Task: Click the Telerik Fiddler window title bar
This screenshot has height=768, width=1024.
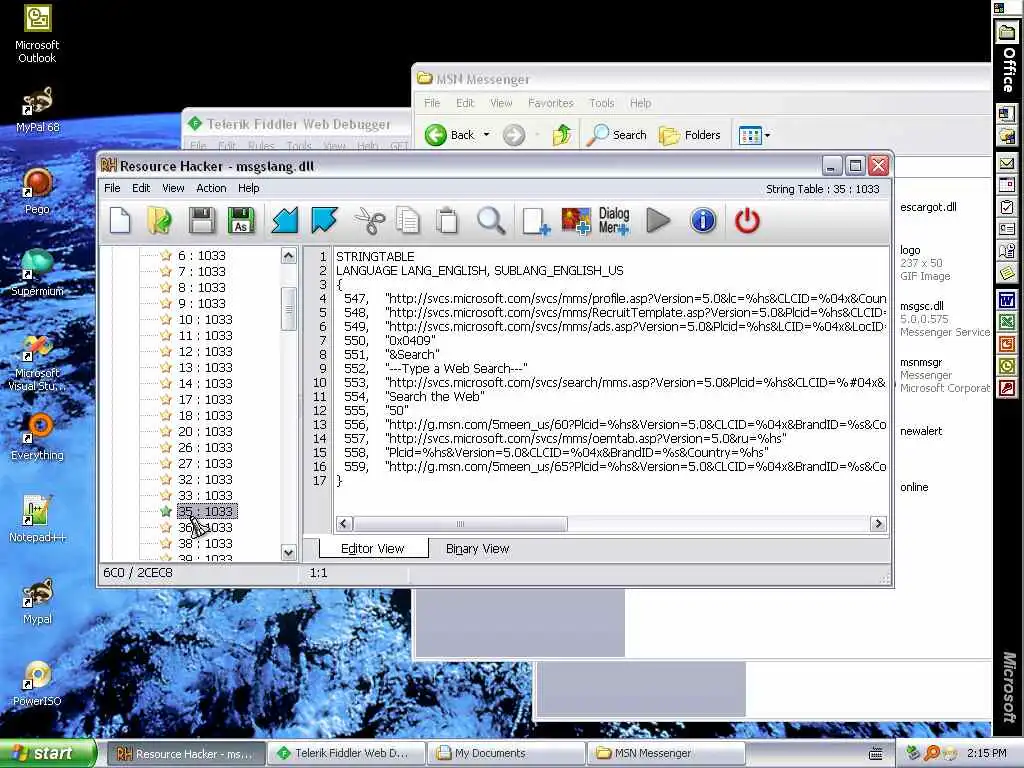Action: 297,123
